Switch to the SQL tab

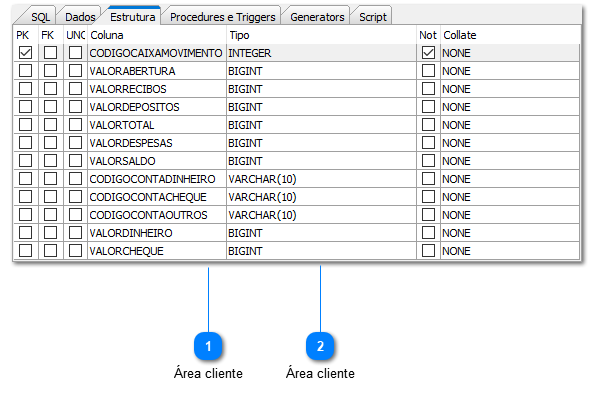click(x=40, y=17)
